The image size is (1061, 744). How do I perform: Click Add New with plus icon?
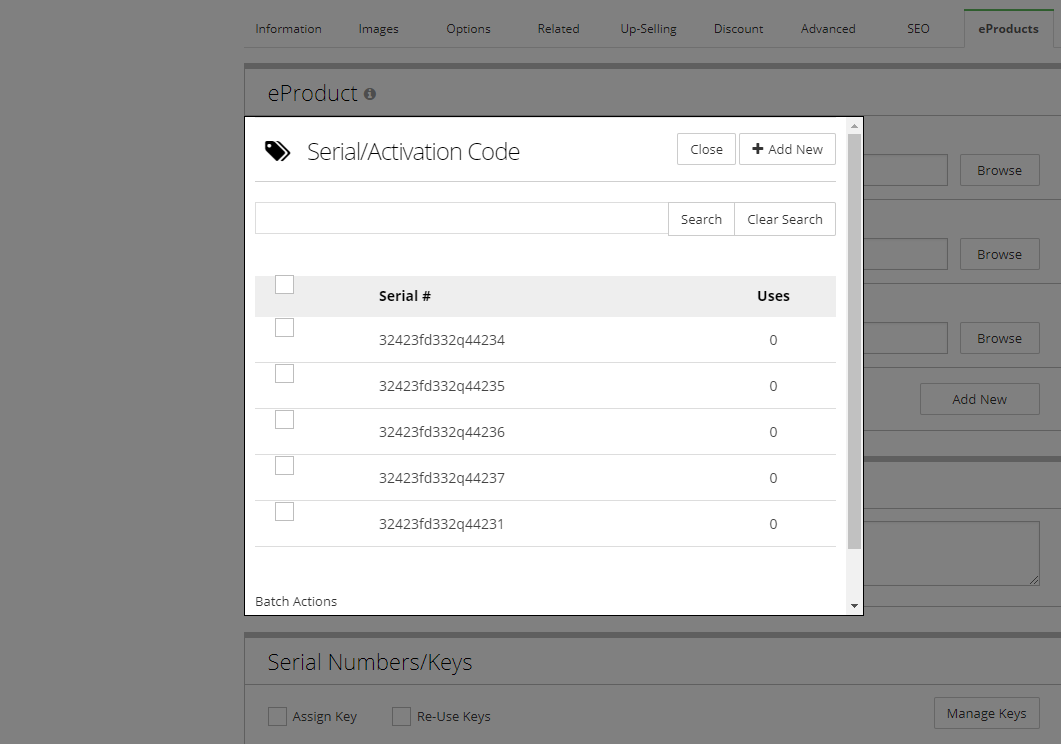point(787,149)
